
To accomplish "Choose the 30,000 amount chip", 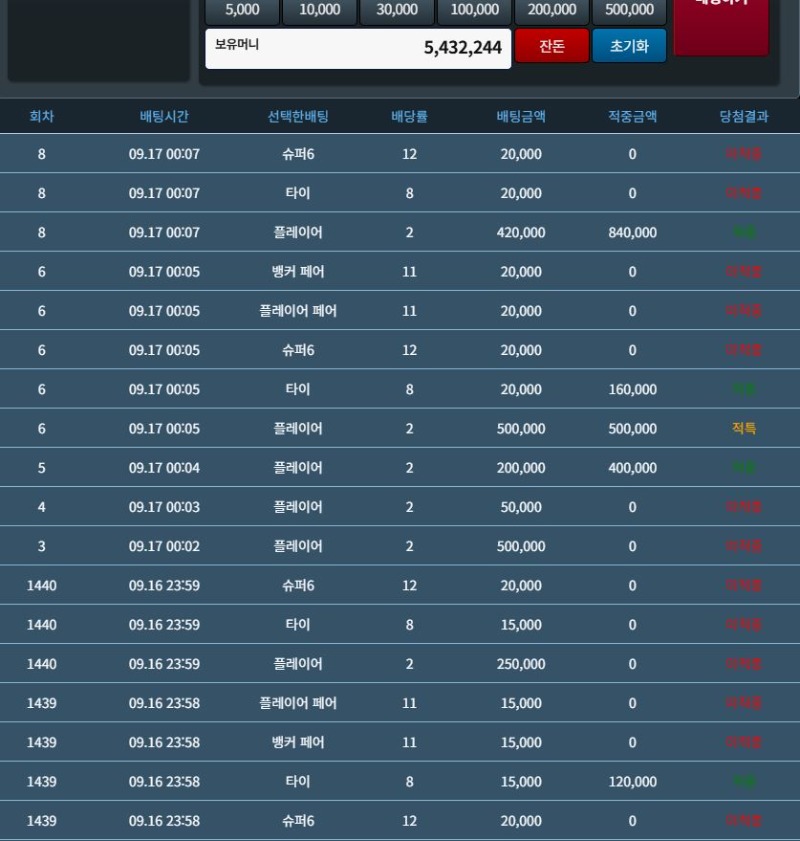I will click(397, 11).
